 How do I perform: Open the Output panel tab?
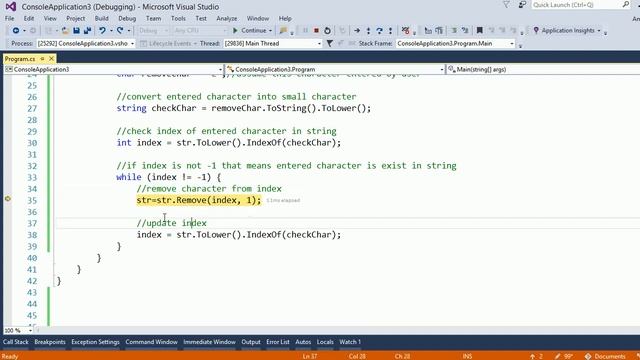tap(251, 342)
